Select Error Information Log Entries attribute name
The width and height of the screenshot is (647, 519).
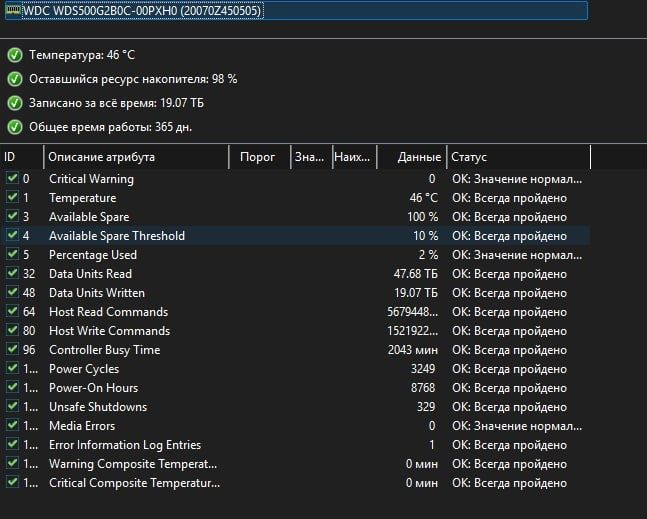125,445
